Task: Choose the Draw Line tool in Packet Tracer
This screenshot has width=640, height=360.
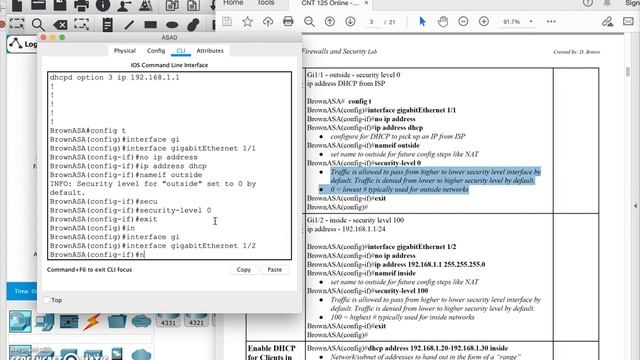Action: [129, 24]
